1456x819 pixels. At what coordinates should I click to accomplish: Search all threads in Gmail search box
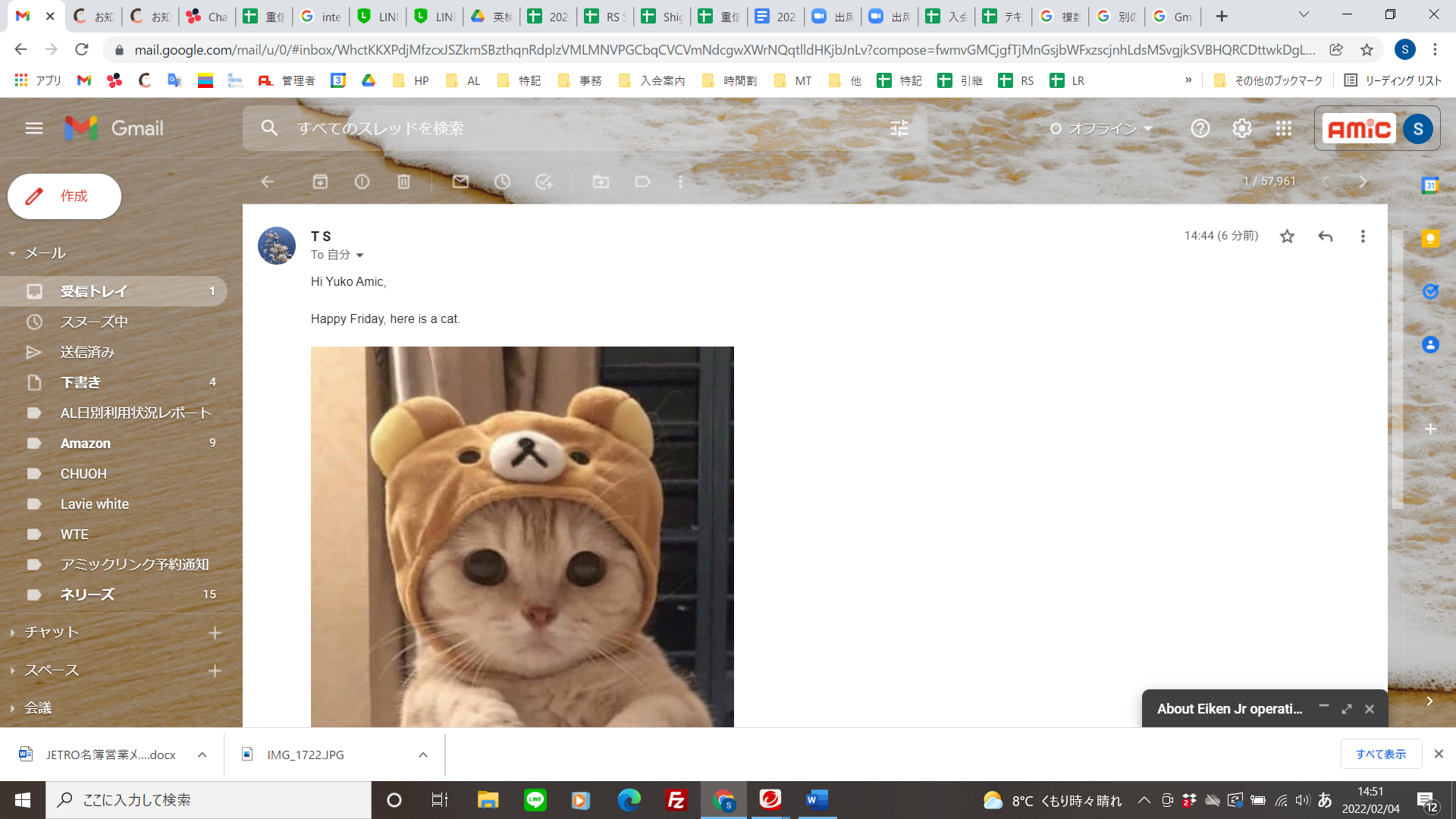click(584, 128)
